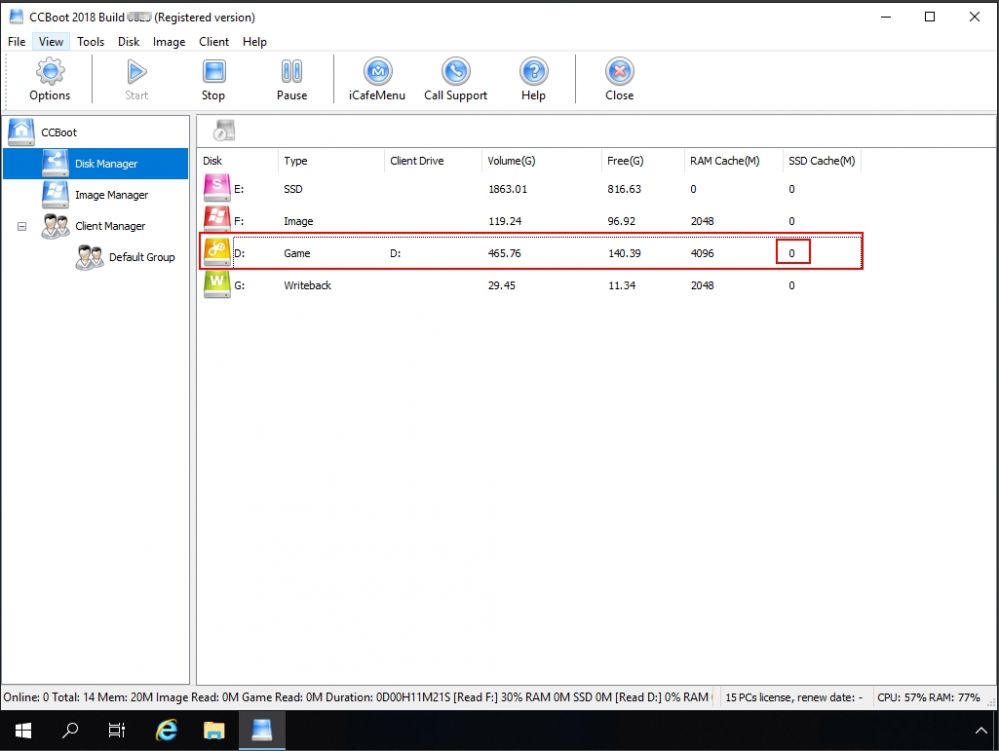Select the D: Game disk icon
999x751 pixels.
(217, 252)
